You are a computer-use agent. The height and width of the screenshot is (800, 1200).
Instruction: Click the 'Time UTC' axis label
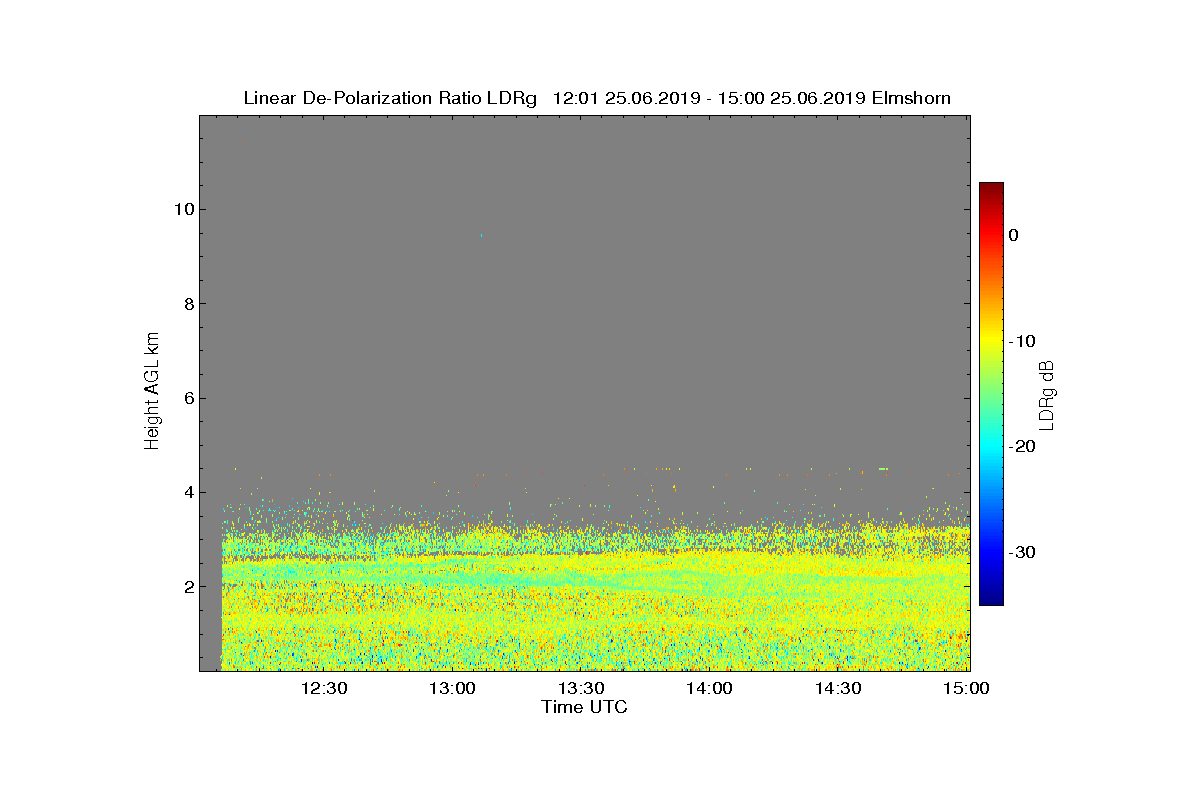tap(585, 707)
